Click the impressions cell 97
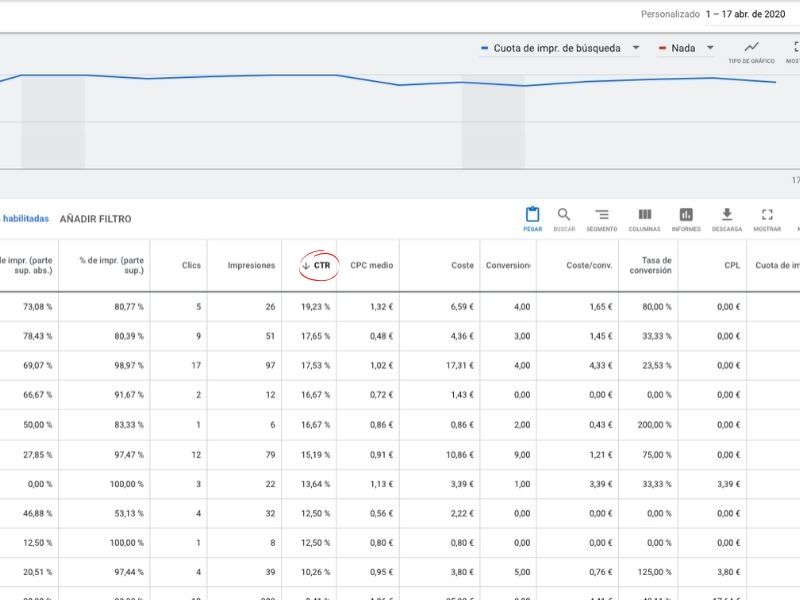The image size is (800, 600). [x=270, y=365]
